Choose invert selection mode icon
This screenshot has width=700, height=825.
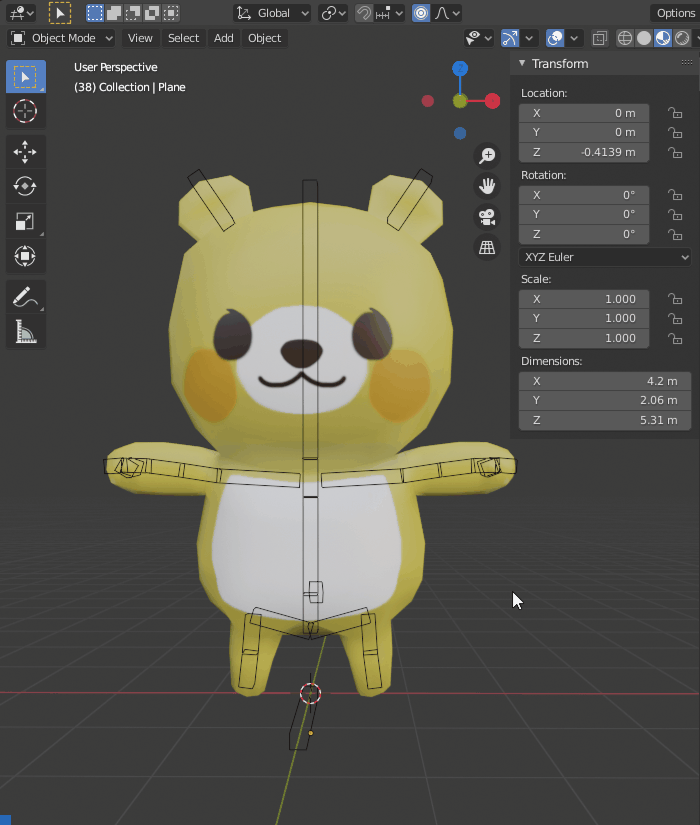[152, 13]
